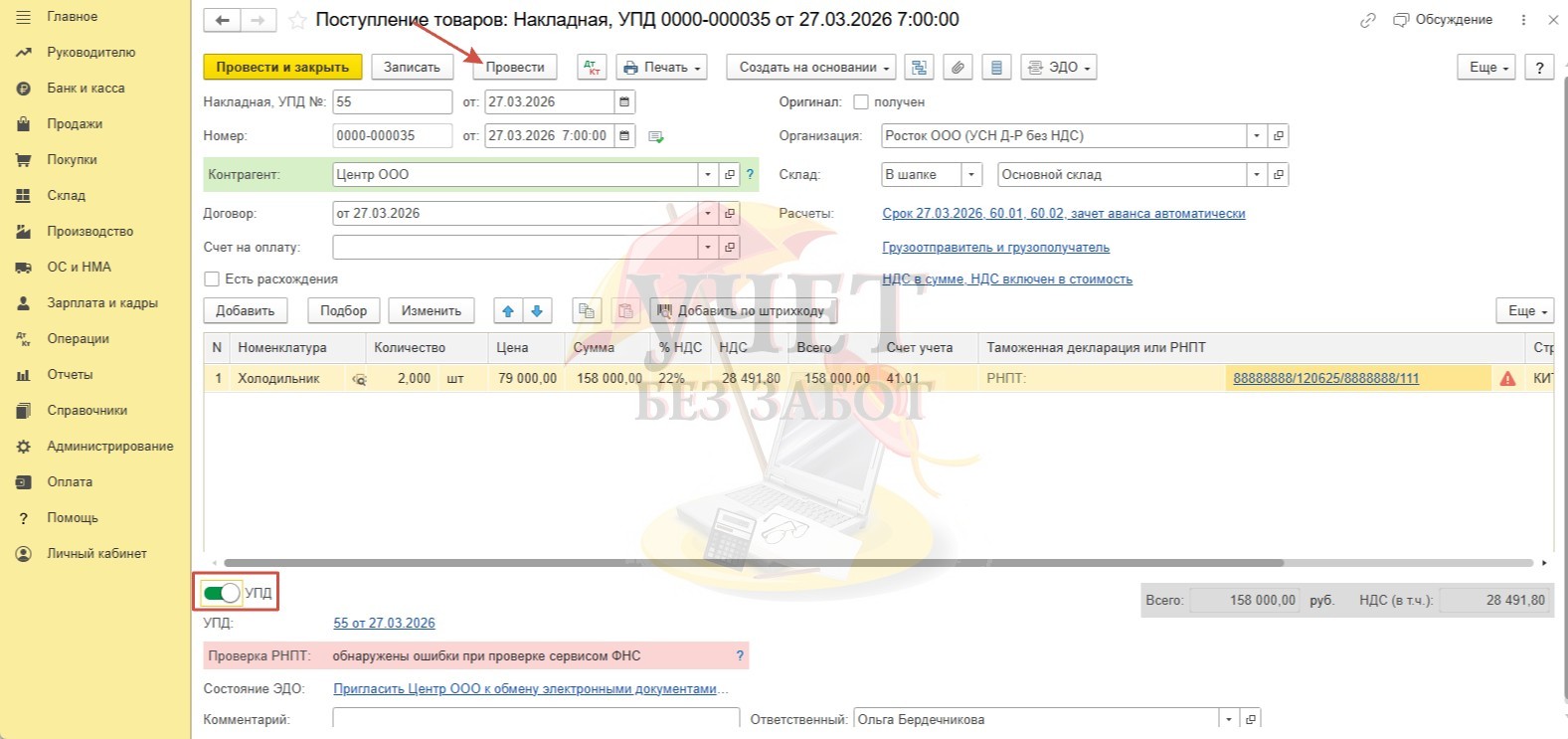Viewport: 1568px width, 739px height.
Task: Expand the Контрагент dropdown list
Action: click(x=708, y=175)
